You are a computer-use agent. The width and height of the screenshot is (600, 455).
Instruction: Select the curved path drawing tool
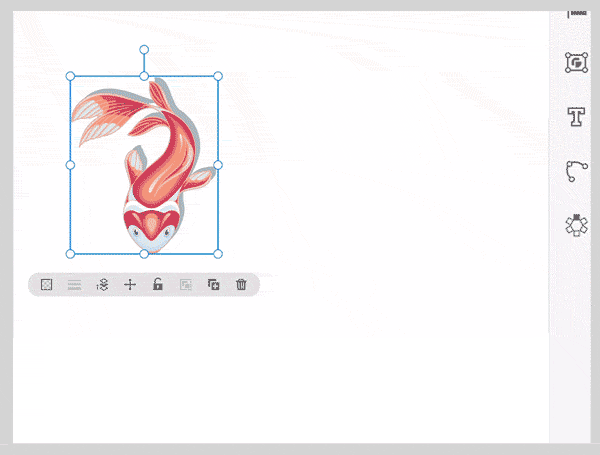pyautogui.click(x=576, y=171)
